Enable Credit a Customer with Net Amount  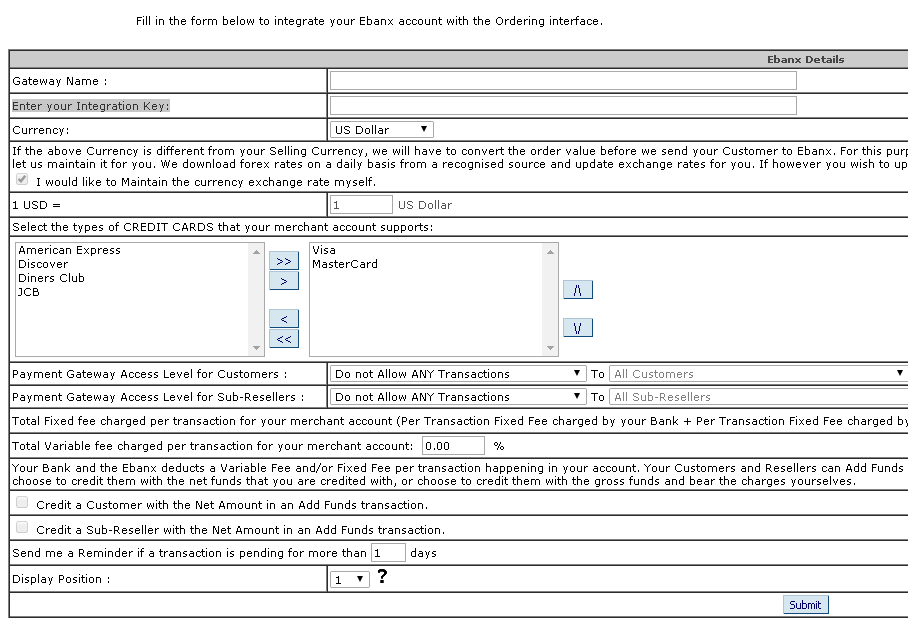(x=22, y=504)
